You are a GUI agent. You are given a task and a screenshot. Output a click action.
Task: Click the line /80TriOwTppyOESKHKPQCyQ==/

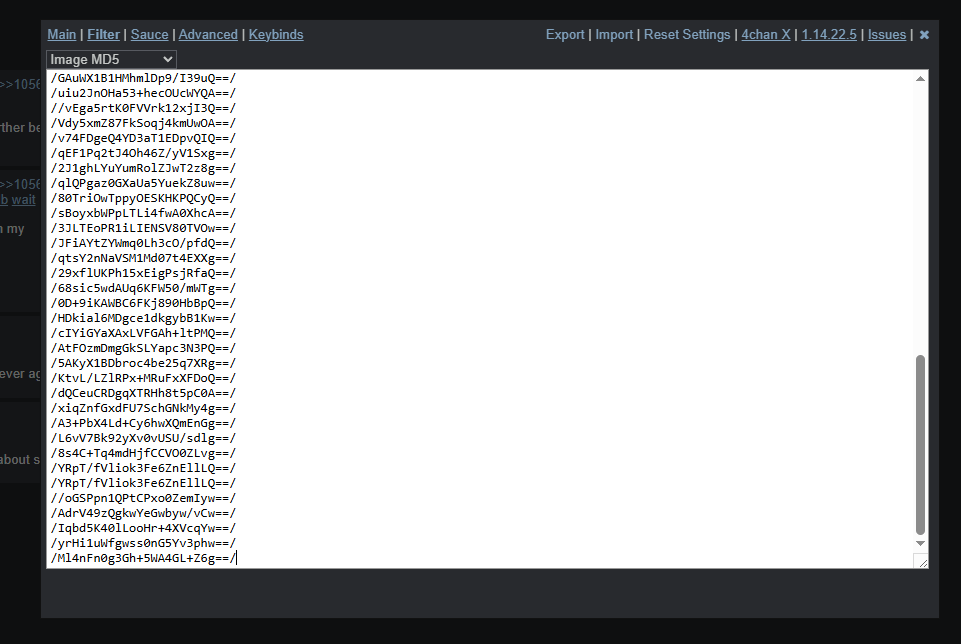click(x=143, y=199)
